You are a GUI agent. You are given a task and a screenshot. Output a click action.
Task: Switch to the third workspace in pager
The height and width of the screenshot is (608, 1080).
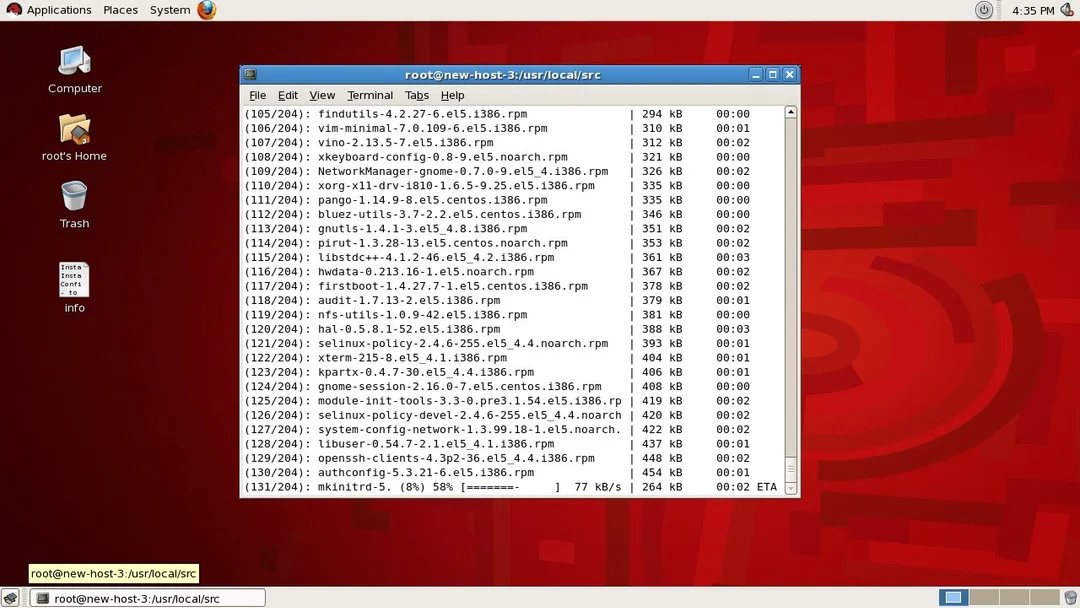(1014, 598)
